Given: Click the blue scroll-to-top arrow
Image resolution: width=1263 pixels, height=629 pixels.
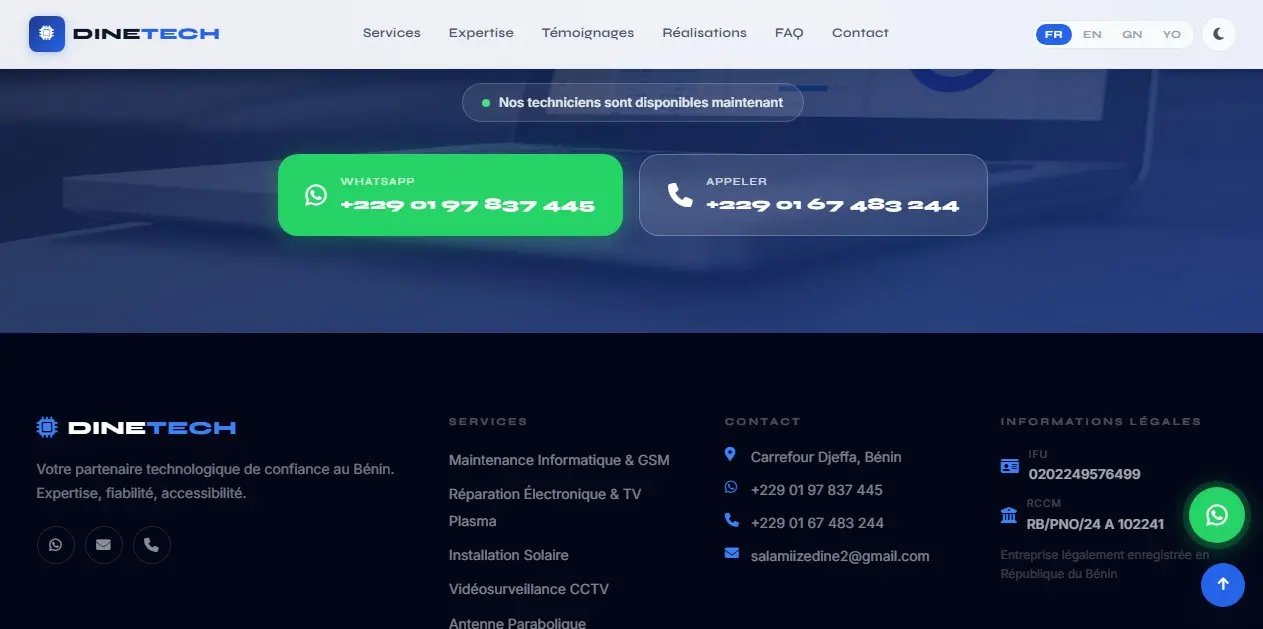Looking at the screenshot, I should pos(1222,585).
